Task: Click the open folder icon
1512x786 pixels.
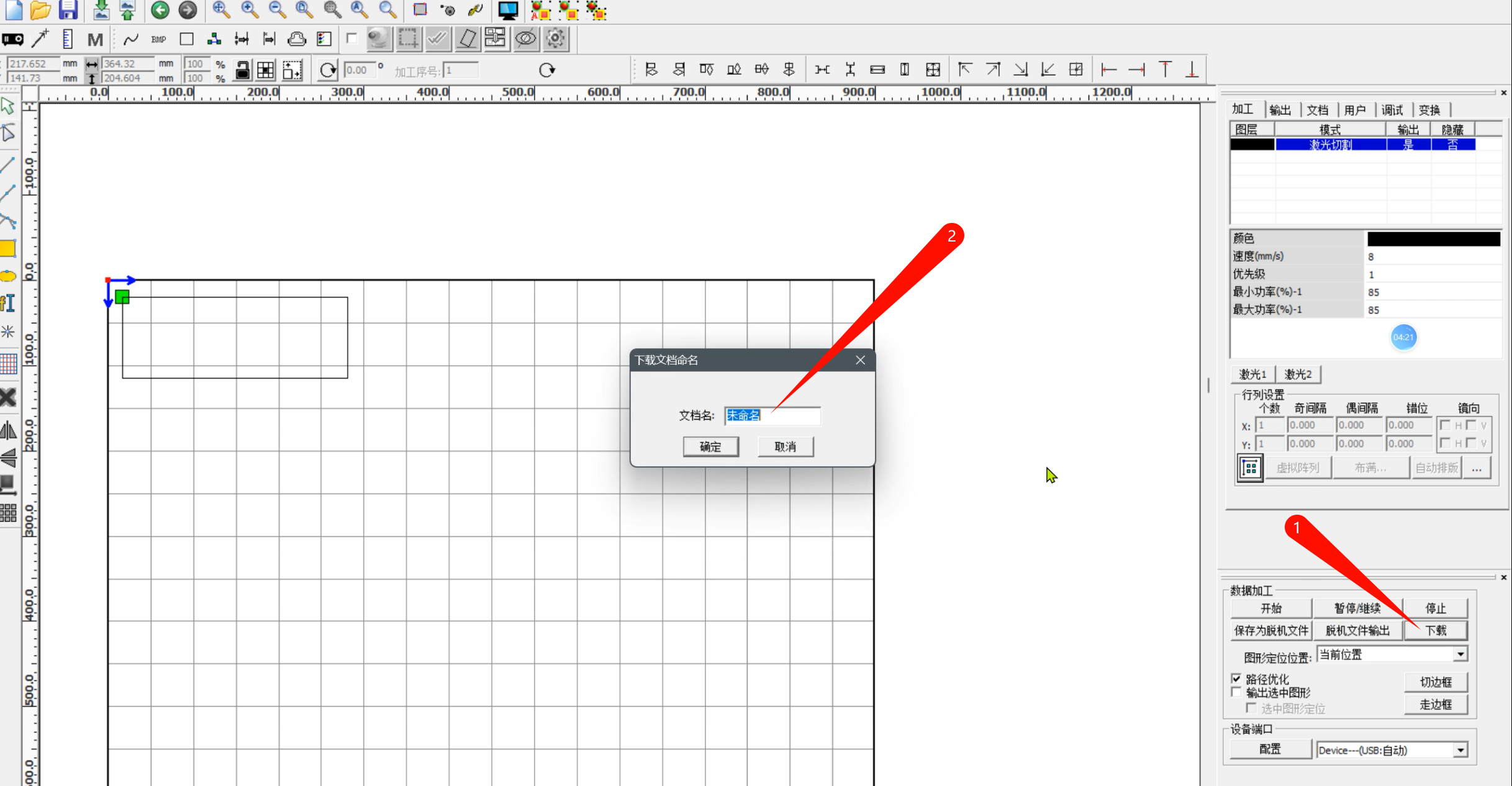Action: click(40, 9)
